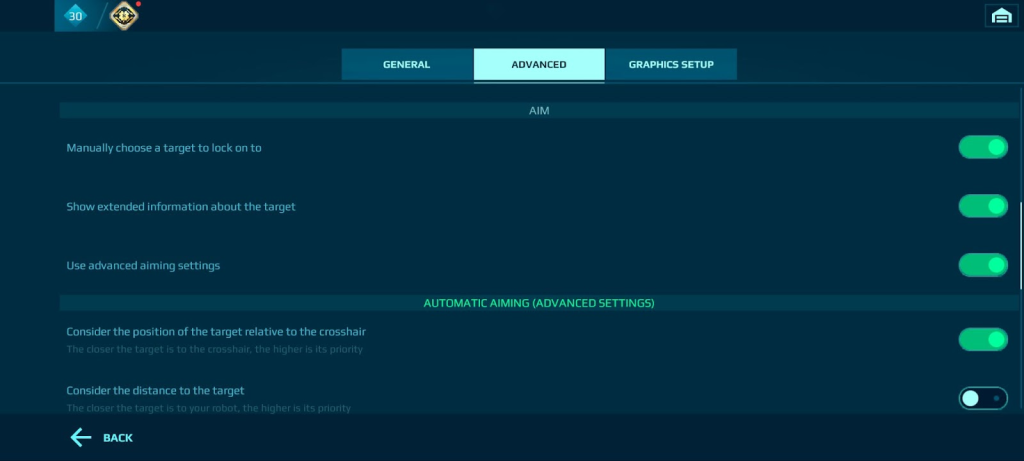Switch to the General tab
The width and height of the screenshot is (1024, 461).
click(406, 65)
